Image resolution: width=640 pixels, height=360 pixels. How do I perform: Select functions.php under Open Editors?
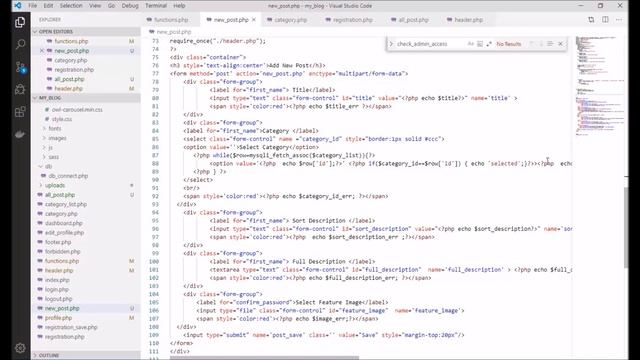pyautogui.click(x=71, y=41)
